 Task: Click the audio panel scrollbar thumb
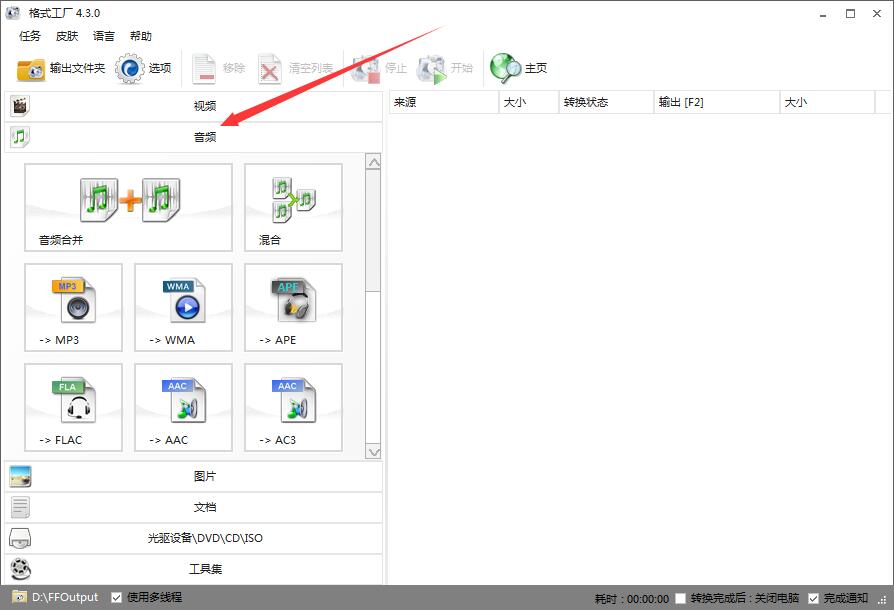click(373, 230)
